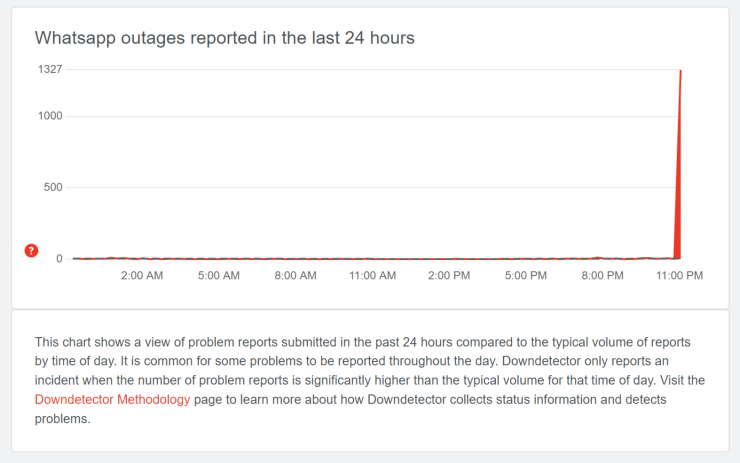
Task: Click the 5:00 AM time axis label
Action: 219,276
